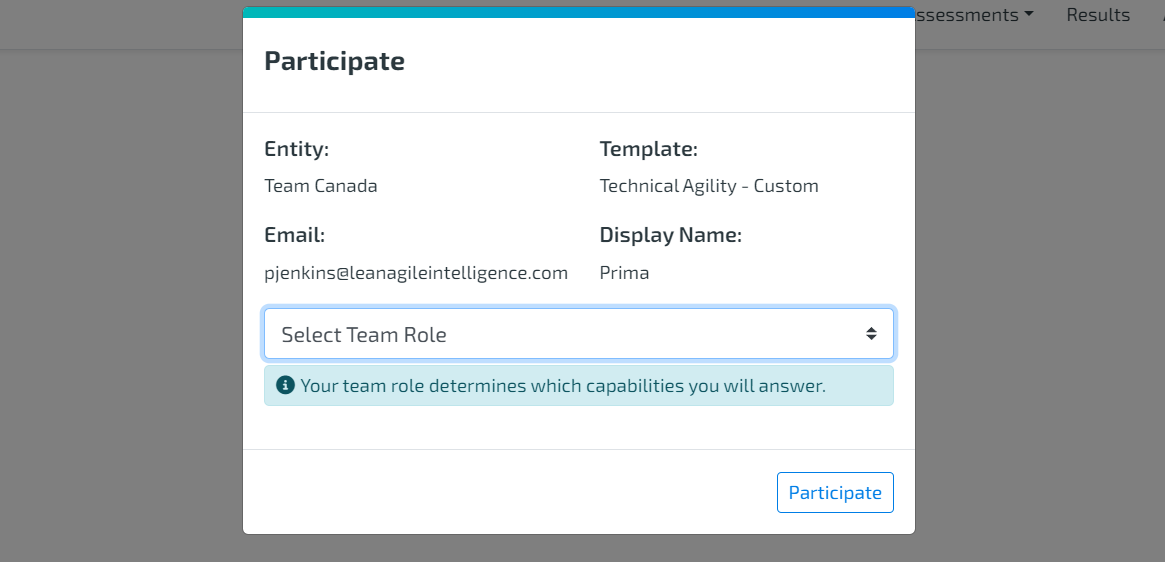Click the blue outlined Participate button
This screenshot has width=1165, height=562.
point(835,492)
